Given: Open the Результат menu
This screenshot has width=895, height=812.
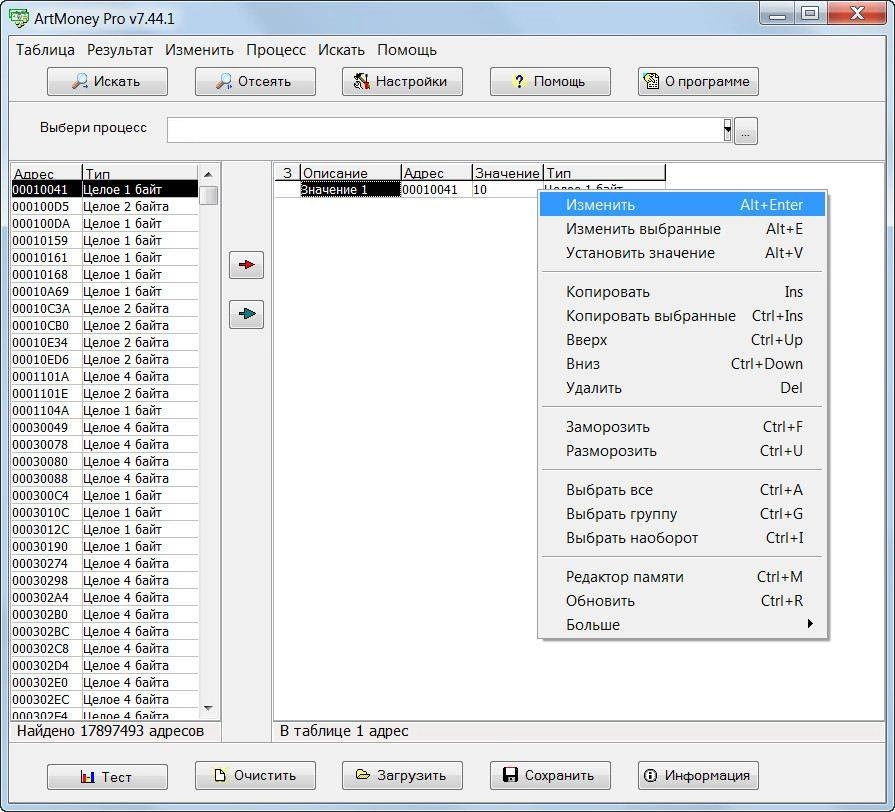Looking at the screenshot, I should pyautogui.click(x=120, y=50).
